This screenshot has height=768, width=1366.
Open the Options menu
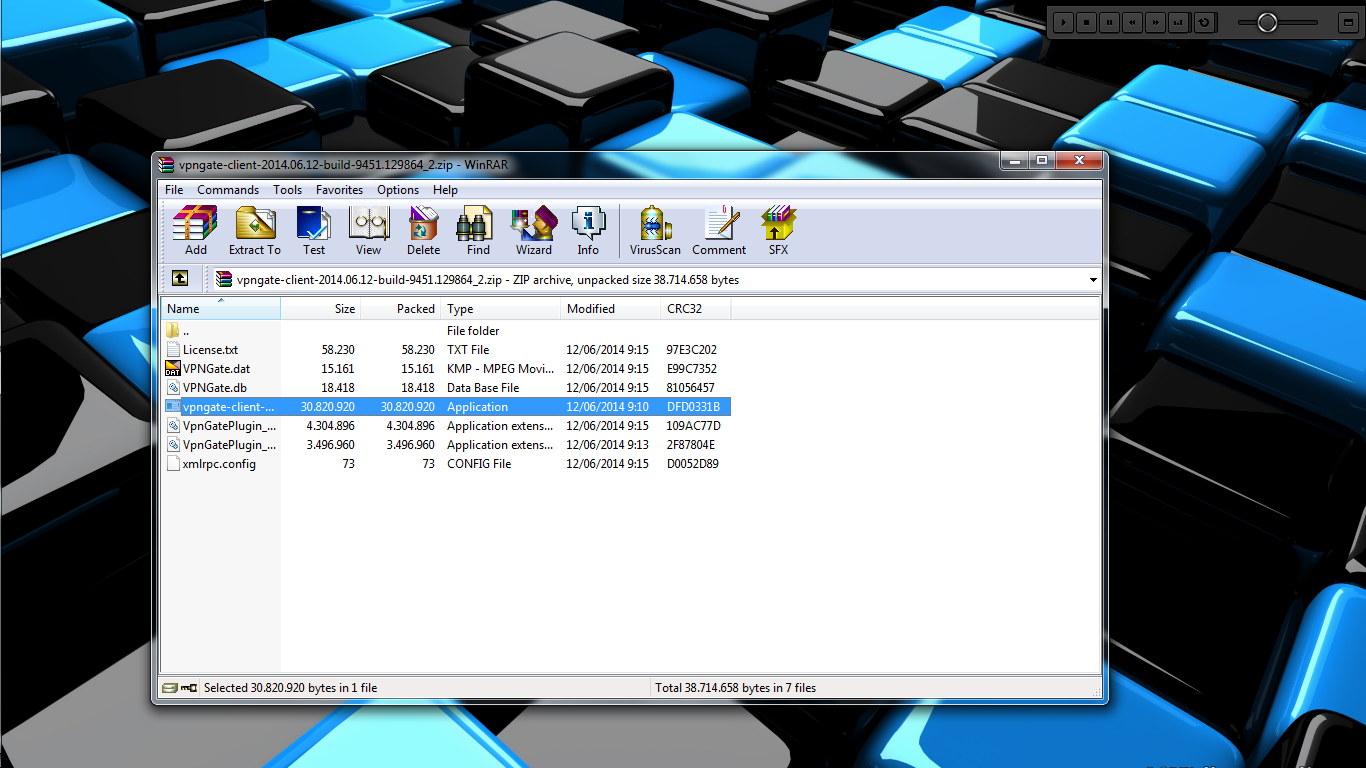click(398, 190)
